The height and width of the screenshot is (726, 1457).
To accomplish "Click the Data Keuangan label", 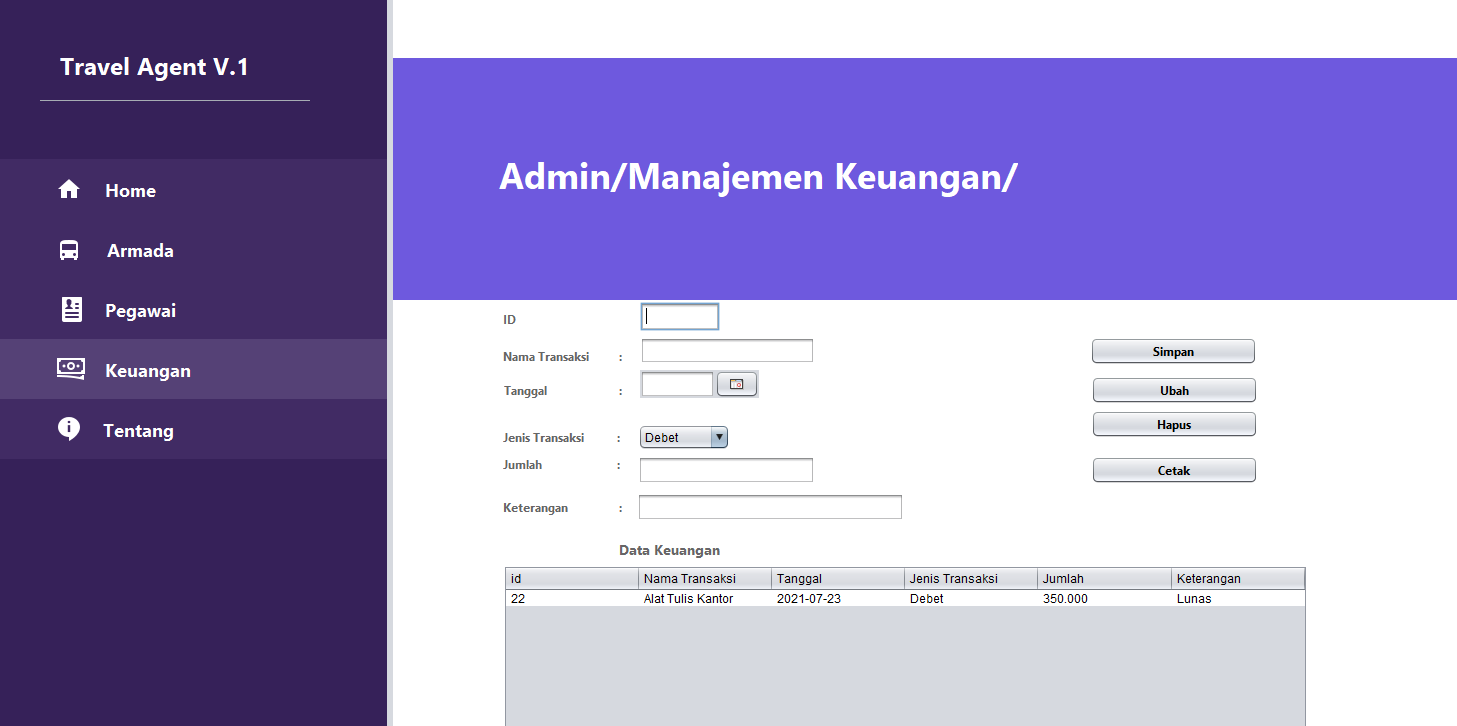I will pos(669,550).
